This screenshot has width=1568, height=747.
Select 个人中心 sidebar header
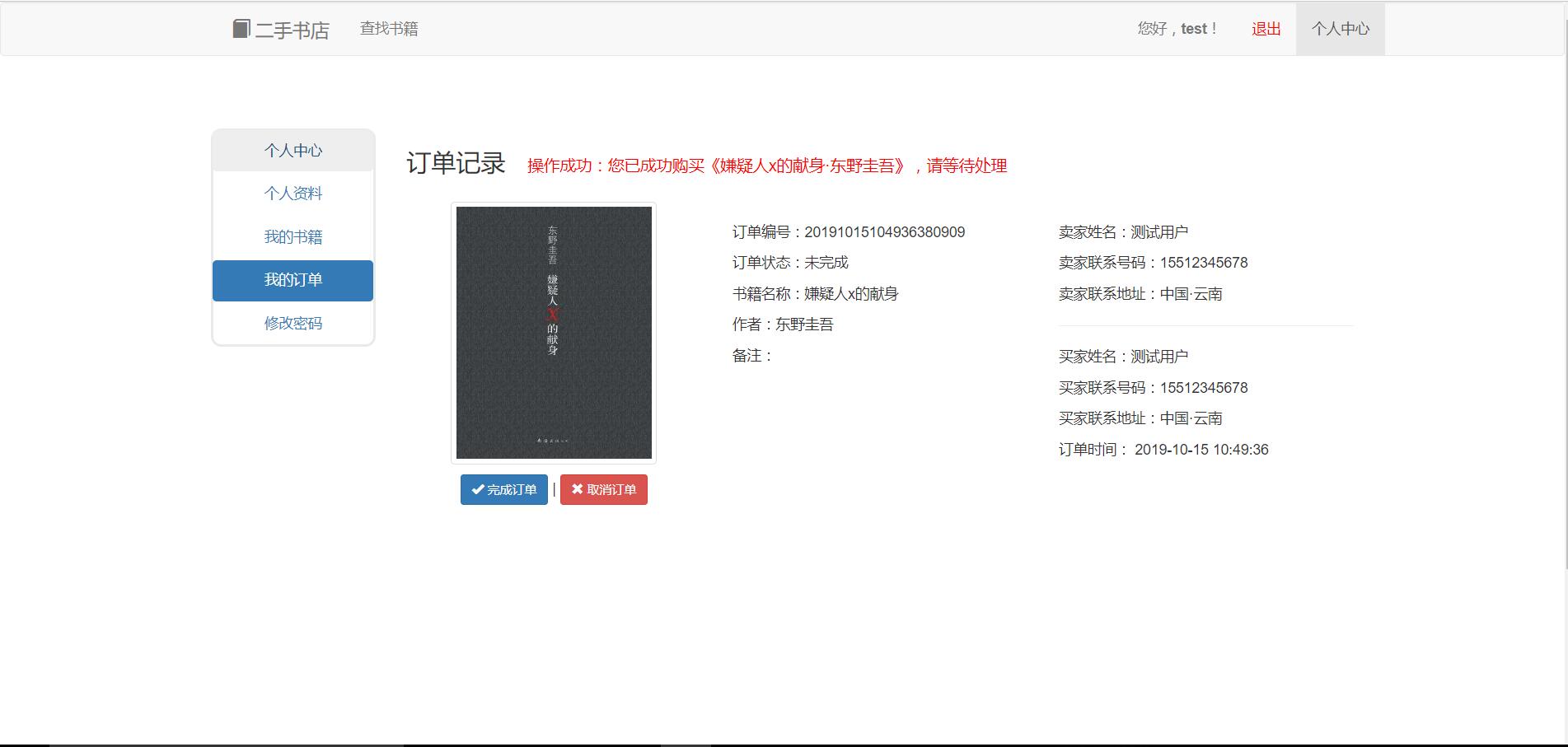[x=293, y=151]
